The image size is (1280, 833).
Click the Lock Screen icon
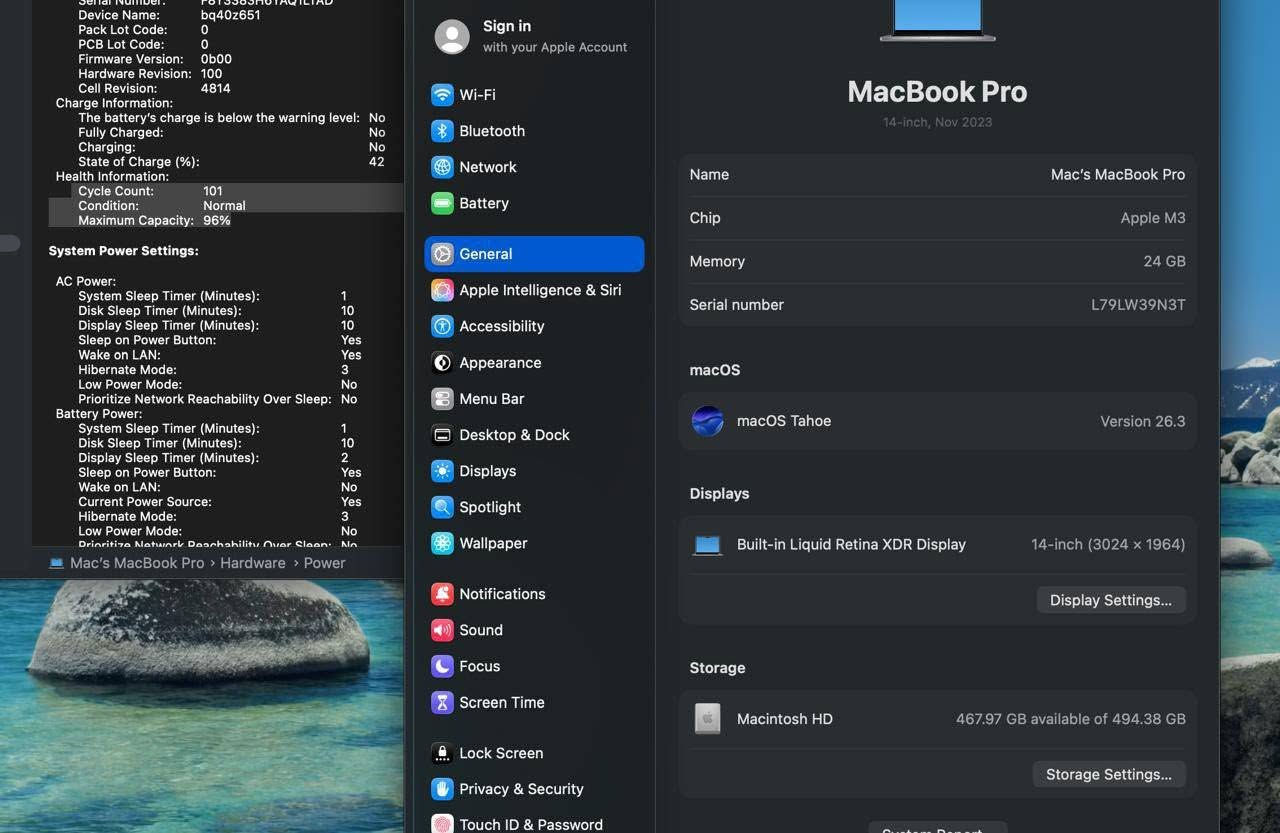(442, 753)
